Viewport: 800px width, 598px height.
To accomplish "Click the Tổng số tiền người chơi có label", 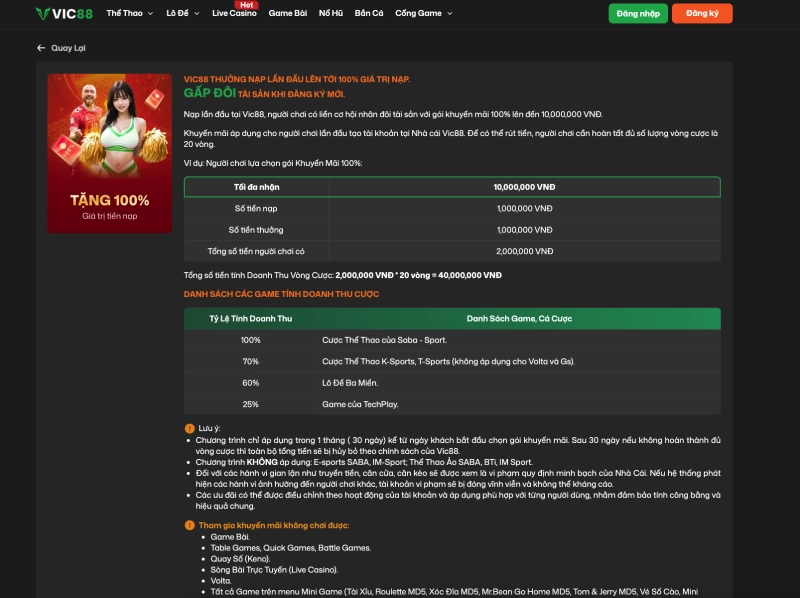I will tap(256, 252).
